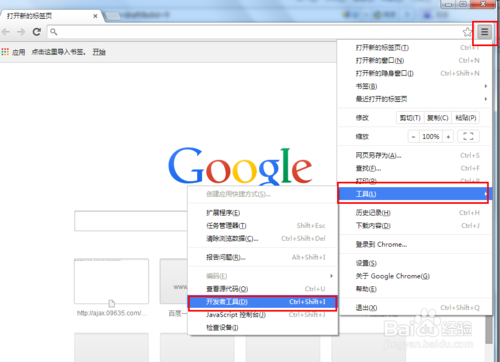Select 关于 Google Chrome(G)
Viewport: 500px width, 362px height.
coord(415,276)
